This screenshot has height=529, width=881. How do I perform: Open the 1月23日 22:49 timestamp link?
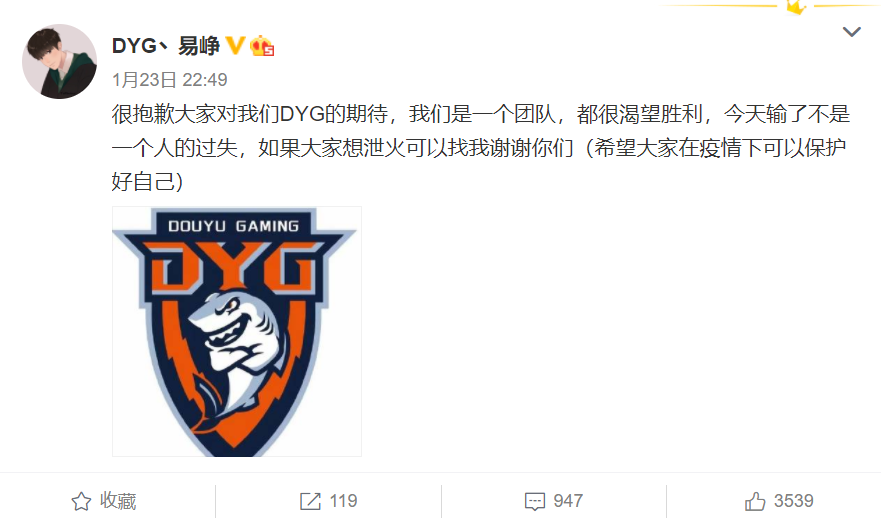tap(170, 80)
